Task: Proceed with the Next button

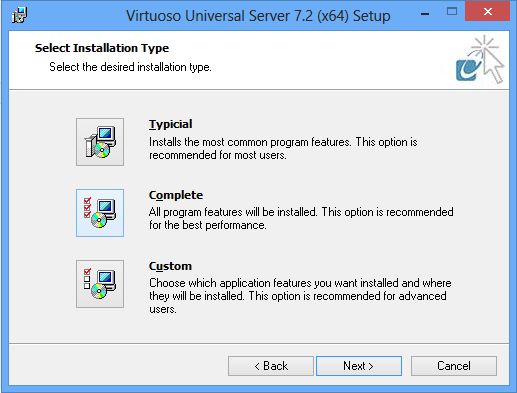Action: (359, 366)
